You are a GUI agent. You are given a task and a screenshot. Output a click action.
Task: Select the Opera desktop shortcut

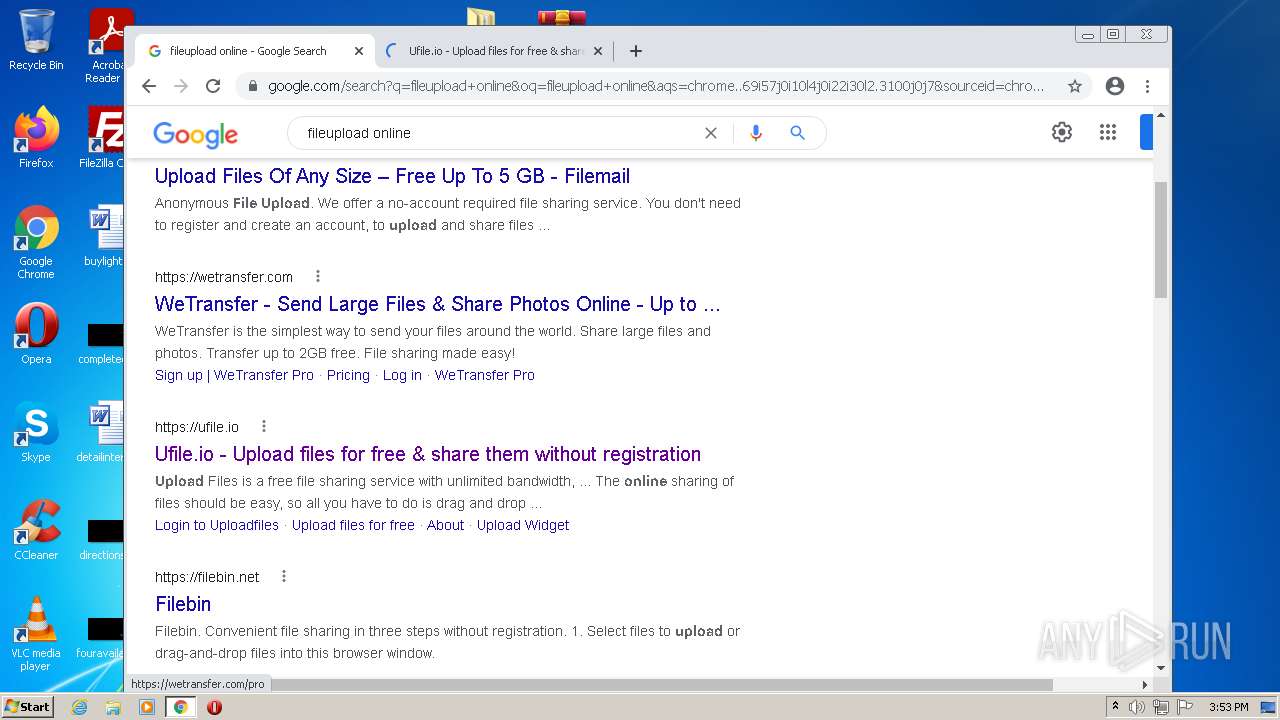(36, 334)
